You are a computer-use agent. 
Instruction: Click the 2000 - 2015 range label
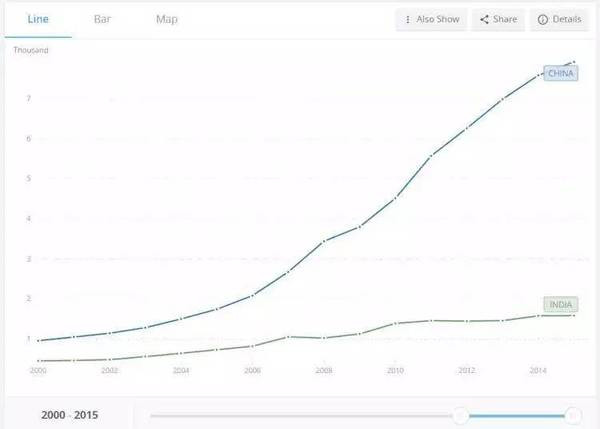click(70, 415)
